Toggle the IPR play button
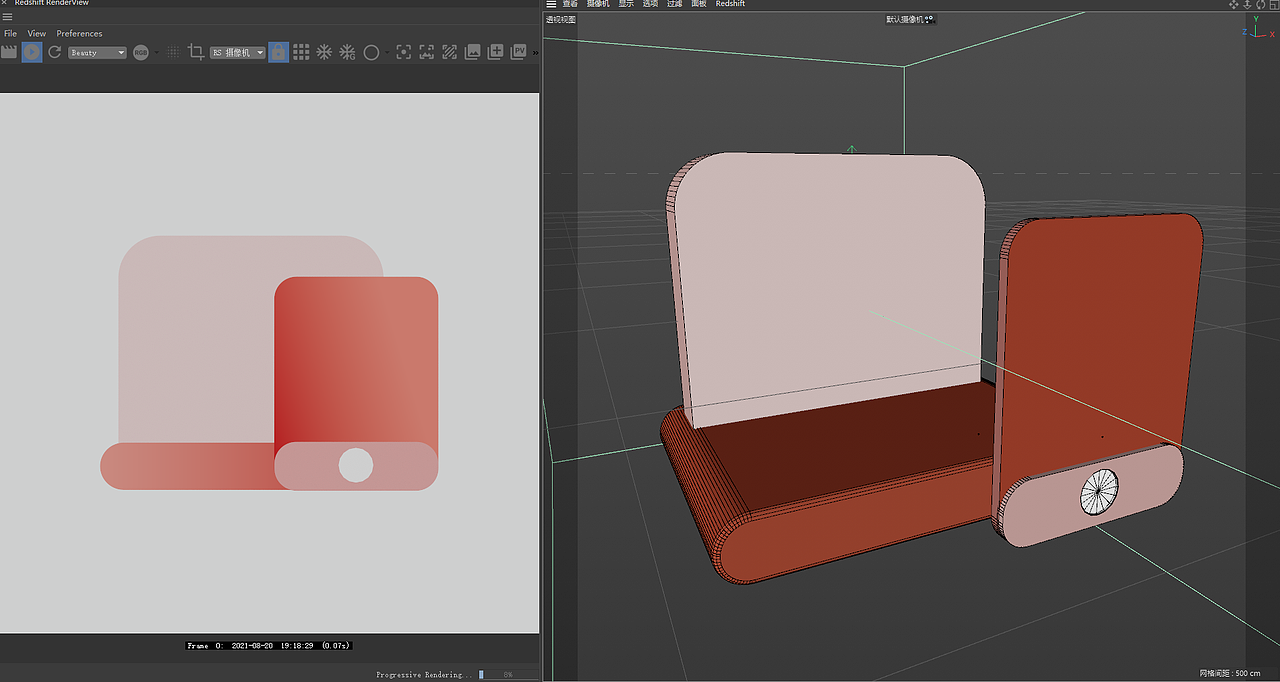The width and height of the screenshot is (1280, 682). (32, 52)
